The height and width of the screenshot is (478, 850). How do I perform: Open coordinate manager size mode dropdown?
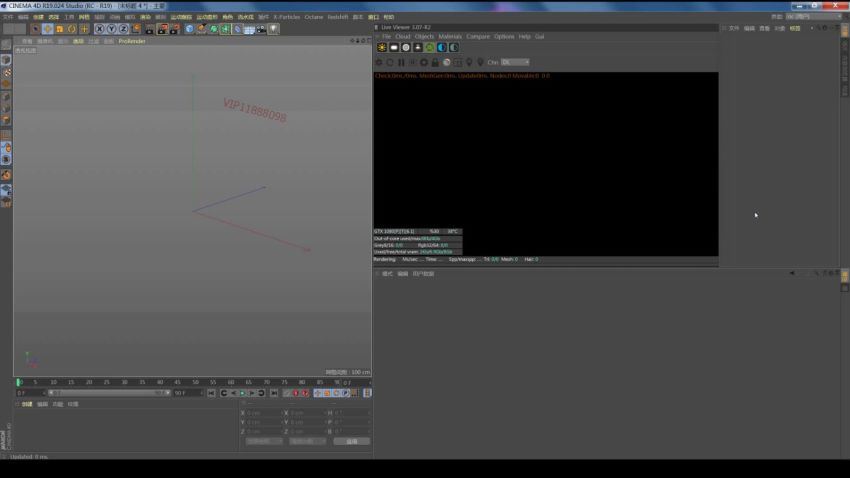[x=307, y=441]
